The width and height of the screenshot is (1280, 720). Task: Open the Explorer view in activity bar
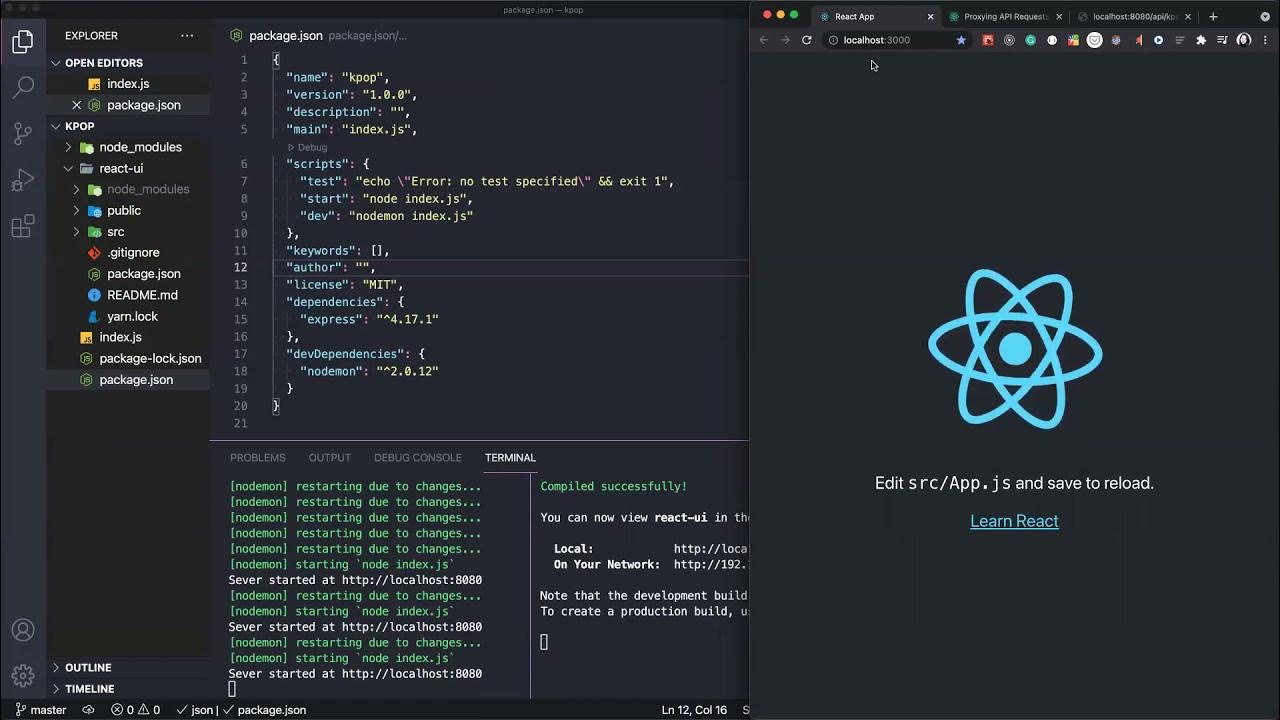coord(22,42)
